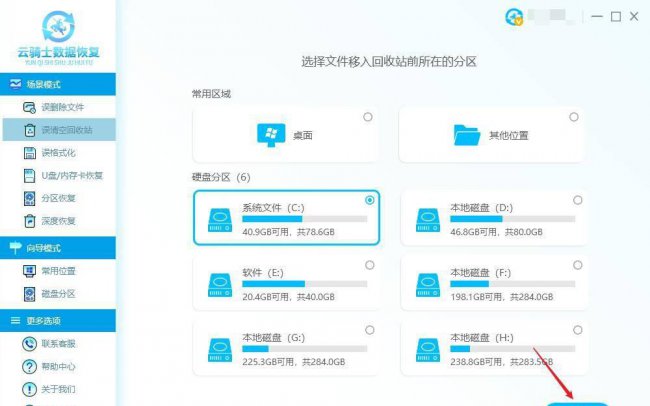Click the usage bar of 软件 (E:)
This screenshot has width=650, height=406.
click(305, 284)
